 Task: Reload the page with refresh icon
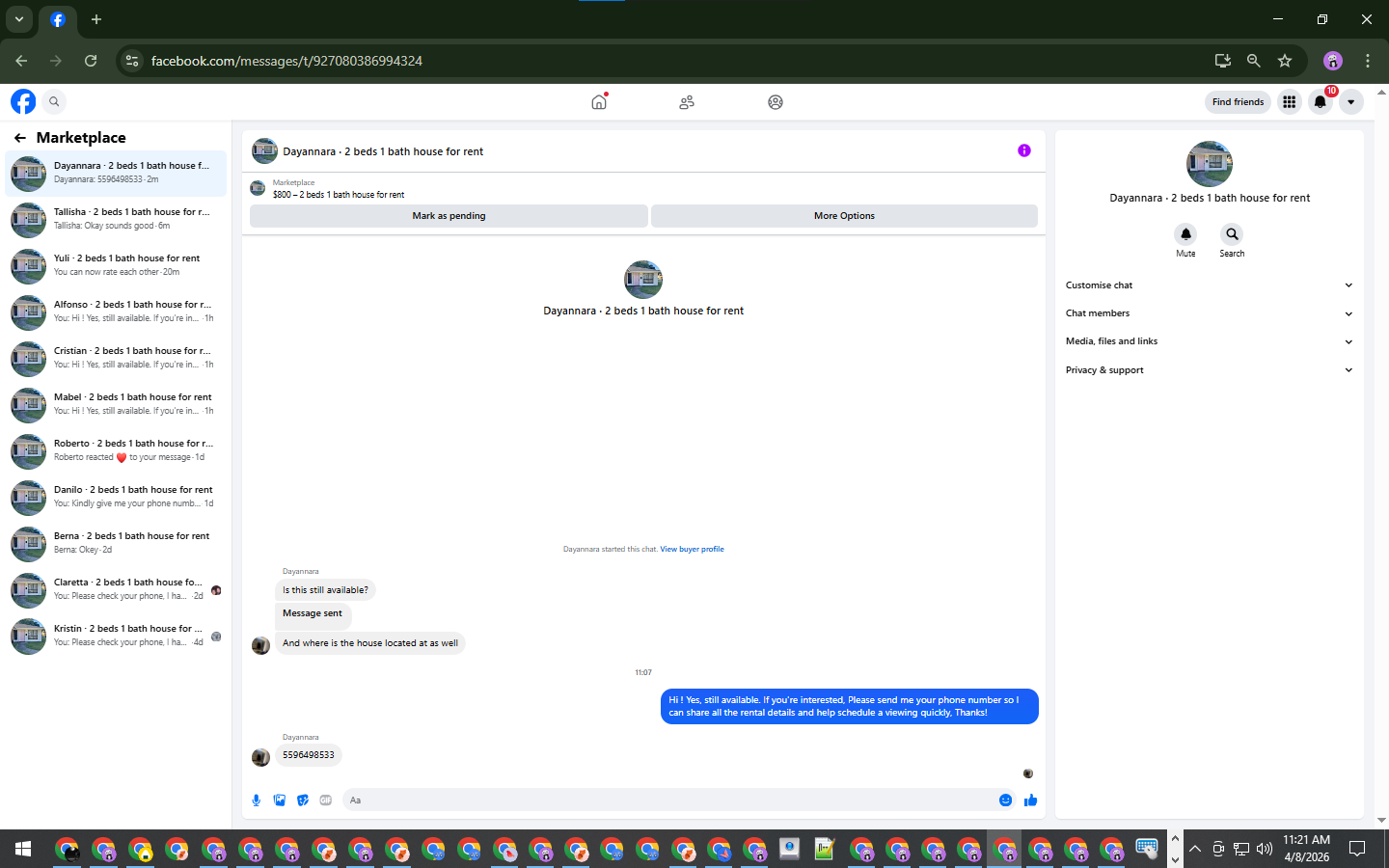click(91, 61)
